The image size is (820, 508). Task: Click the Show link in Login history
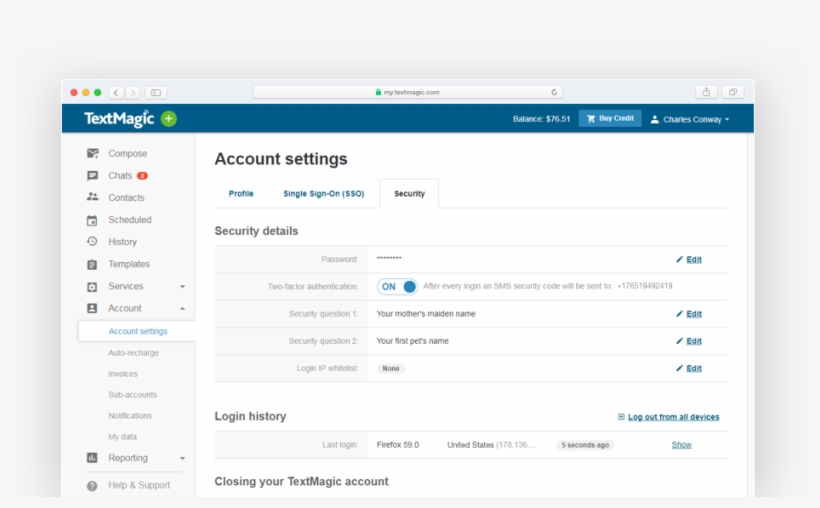[x=681, y=445]
